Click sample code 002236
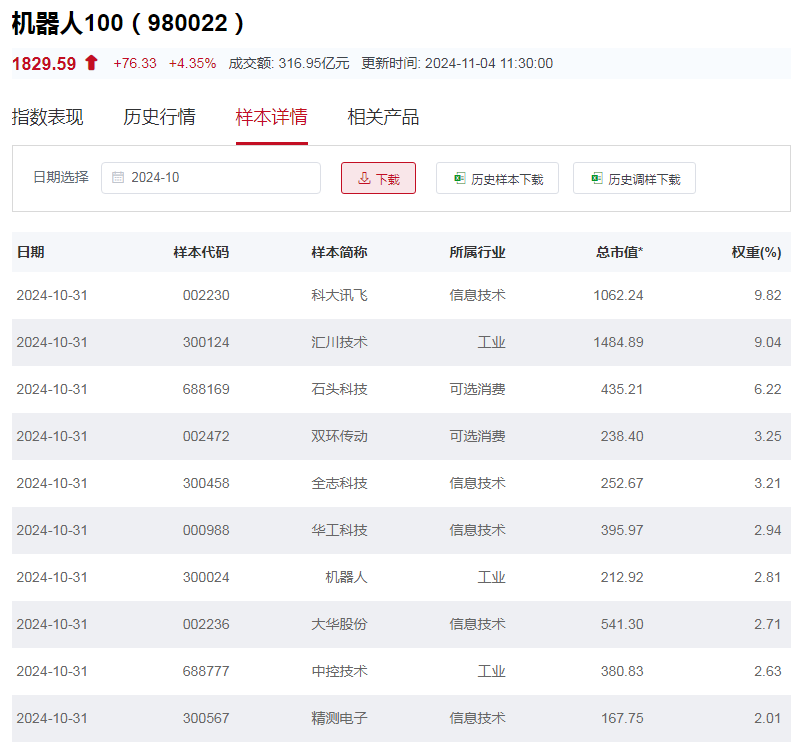 [206, 624]
